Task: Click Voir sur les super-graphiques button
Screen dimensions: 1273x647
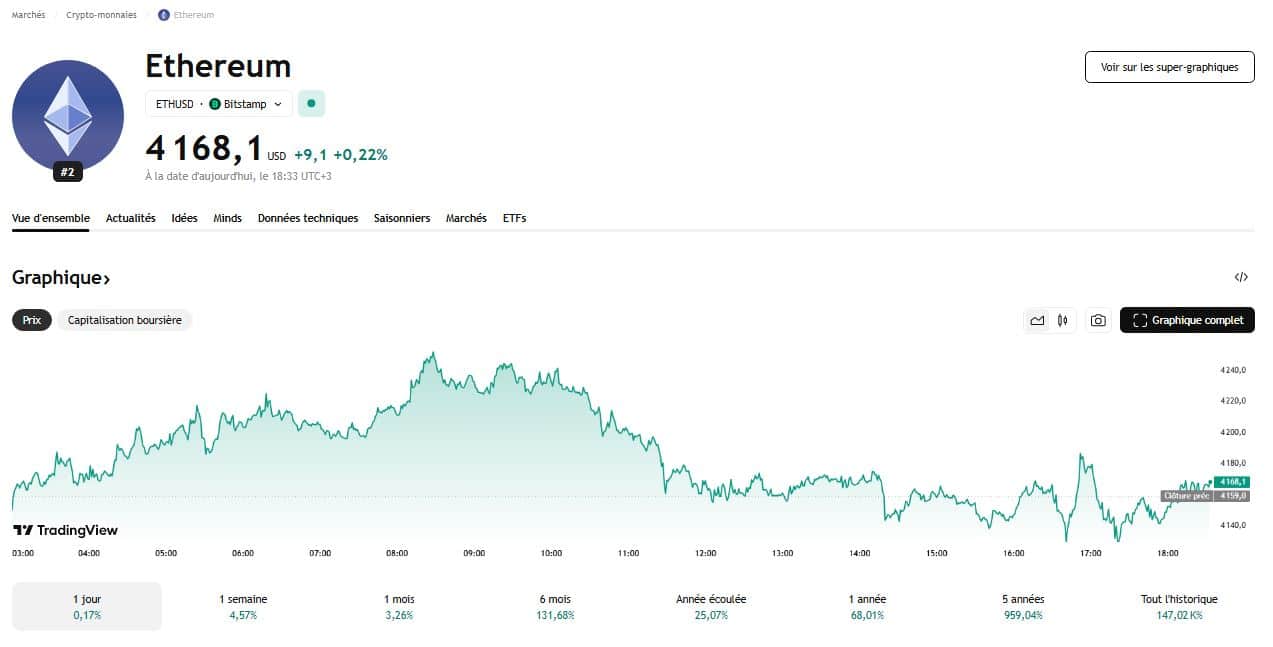Action: [x=1169, y=67]
